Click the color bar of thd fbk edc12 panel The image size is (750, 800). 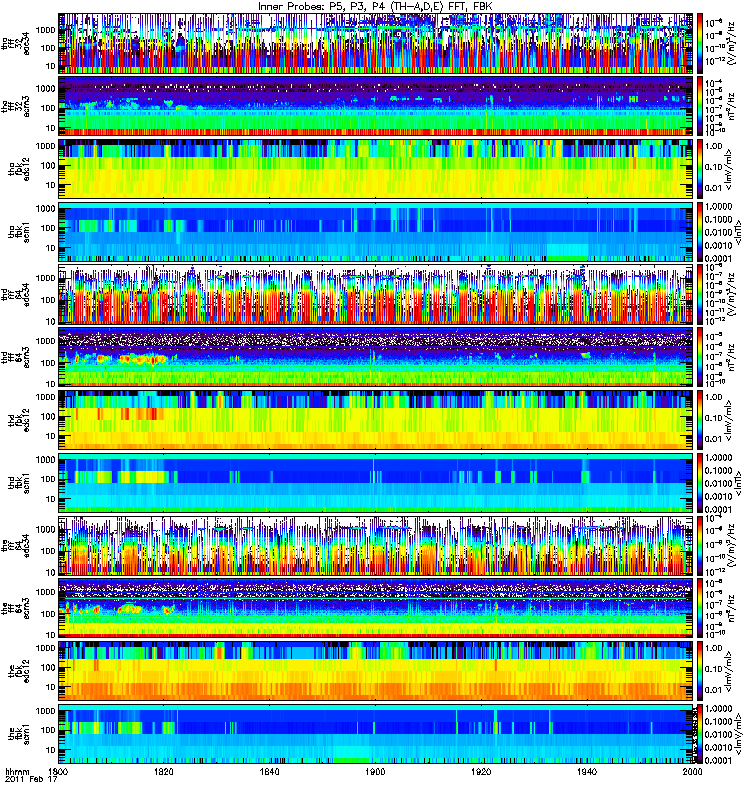pyautogui.click(x=700, y=420)
